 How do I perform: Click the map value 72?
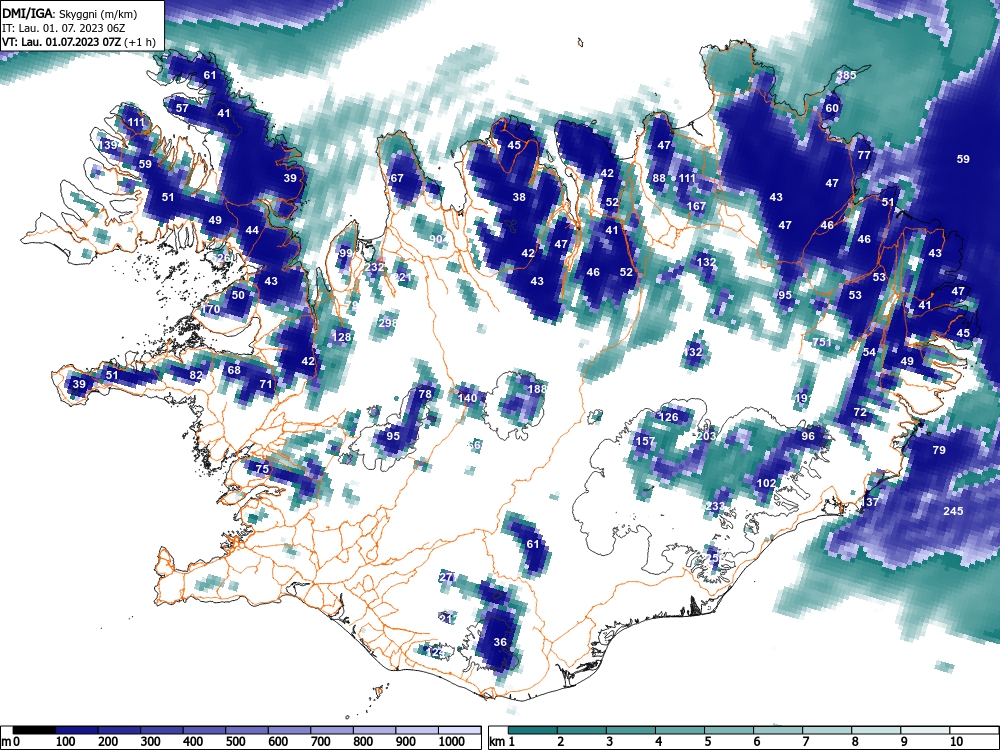[860, 412]
